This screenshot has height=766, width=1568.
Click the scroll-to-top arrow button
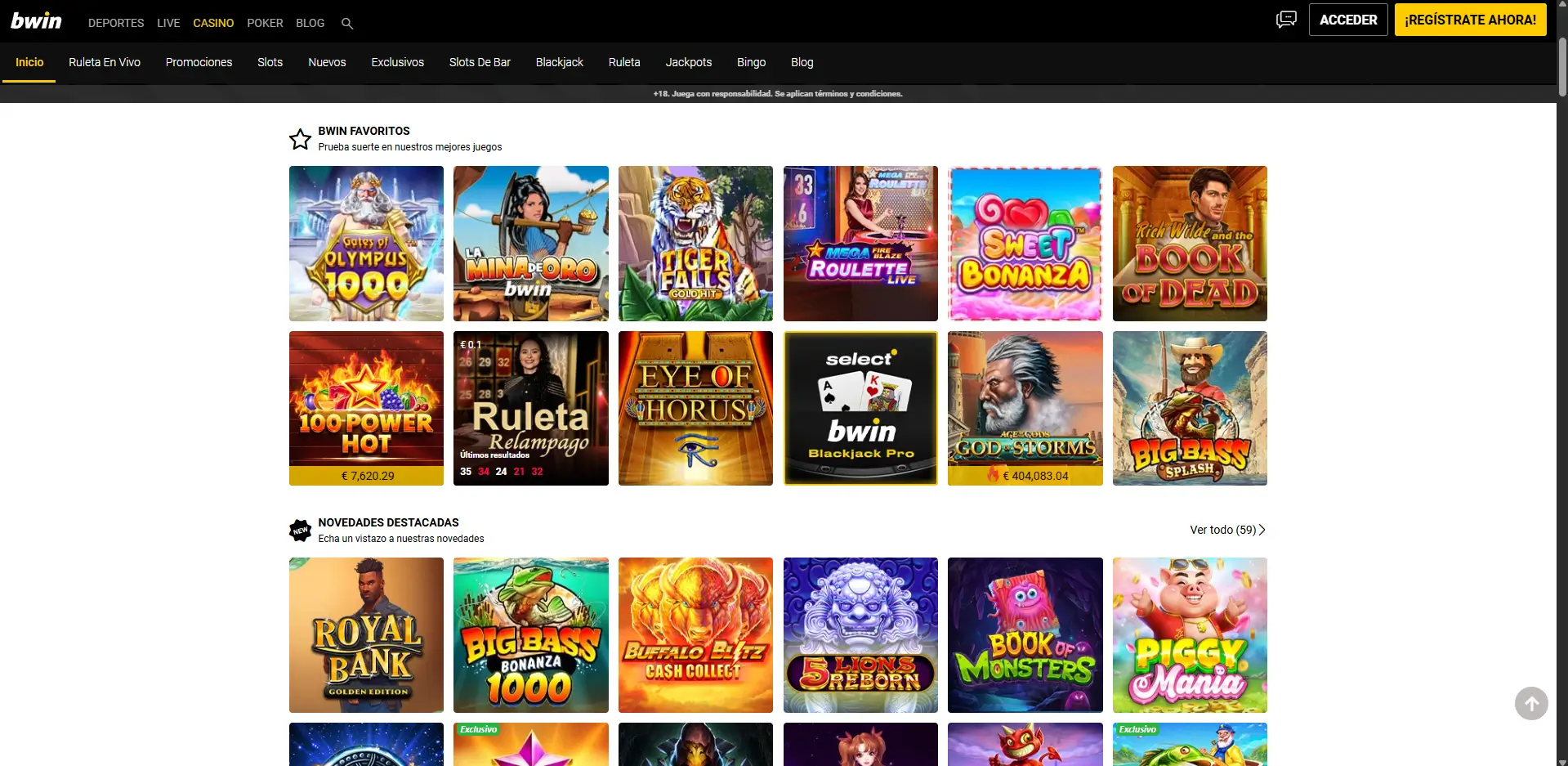(1531, 703)
